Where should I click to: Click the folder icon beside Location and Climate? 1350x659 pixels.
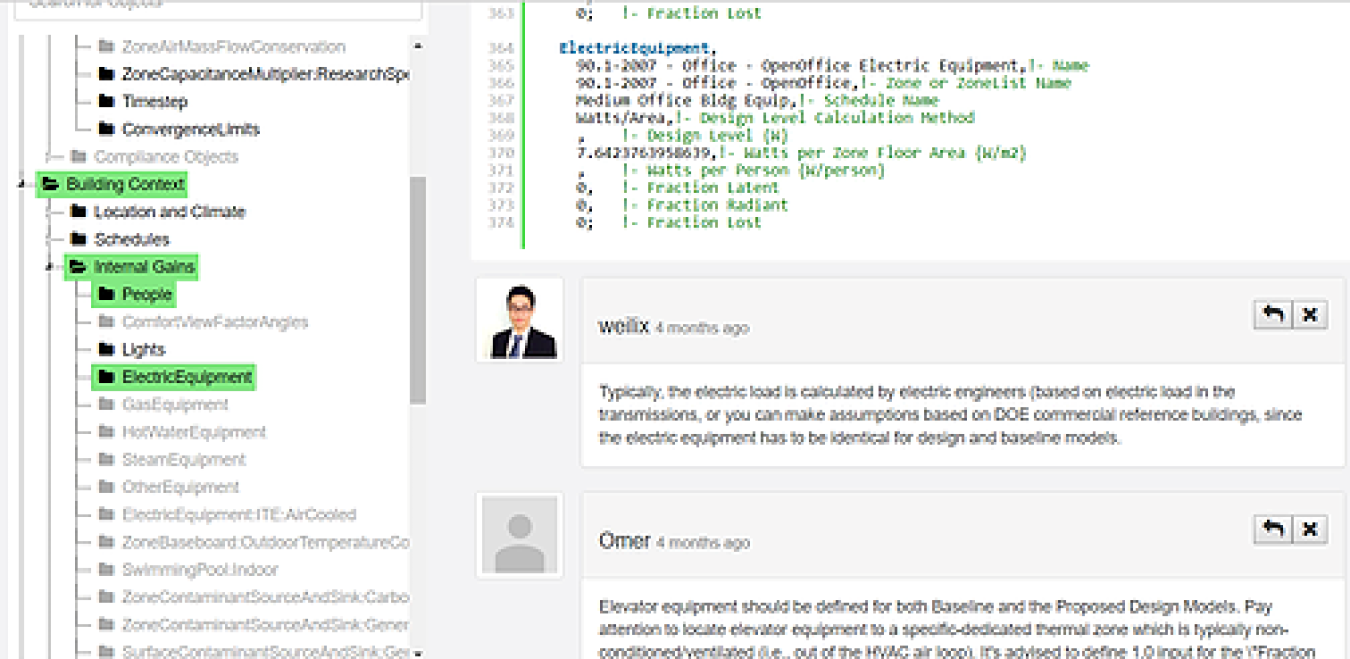(79, 211)
